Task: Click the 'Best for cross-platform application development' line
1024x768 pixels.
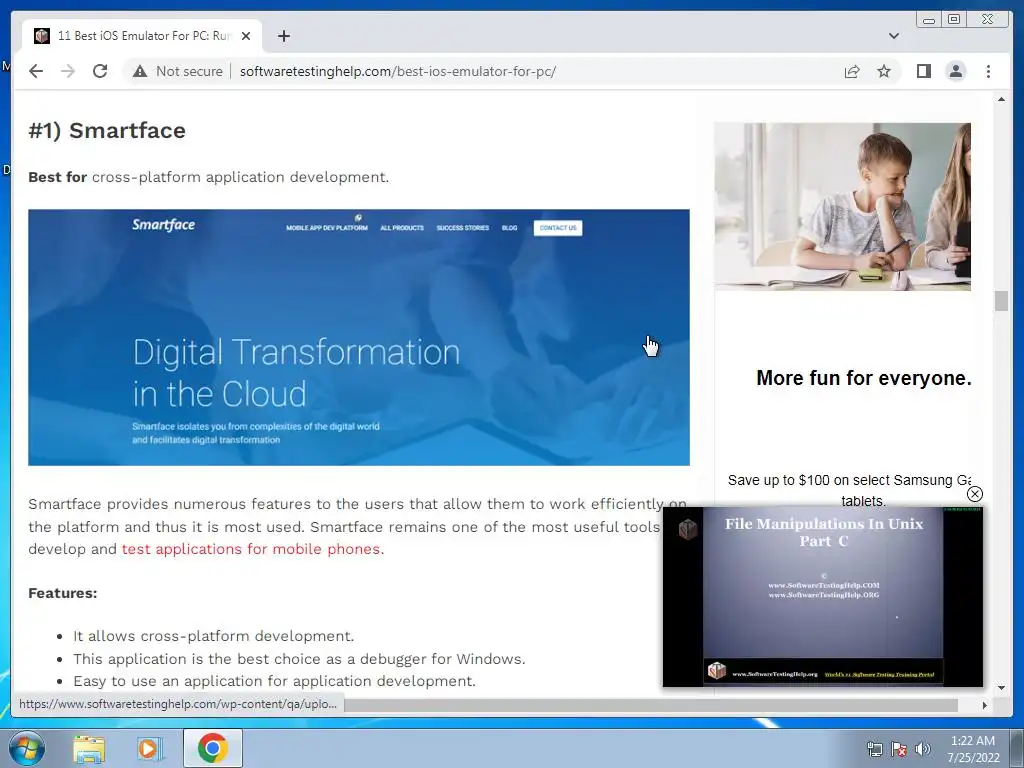Action: click(208, 177)
